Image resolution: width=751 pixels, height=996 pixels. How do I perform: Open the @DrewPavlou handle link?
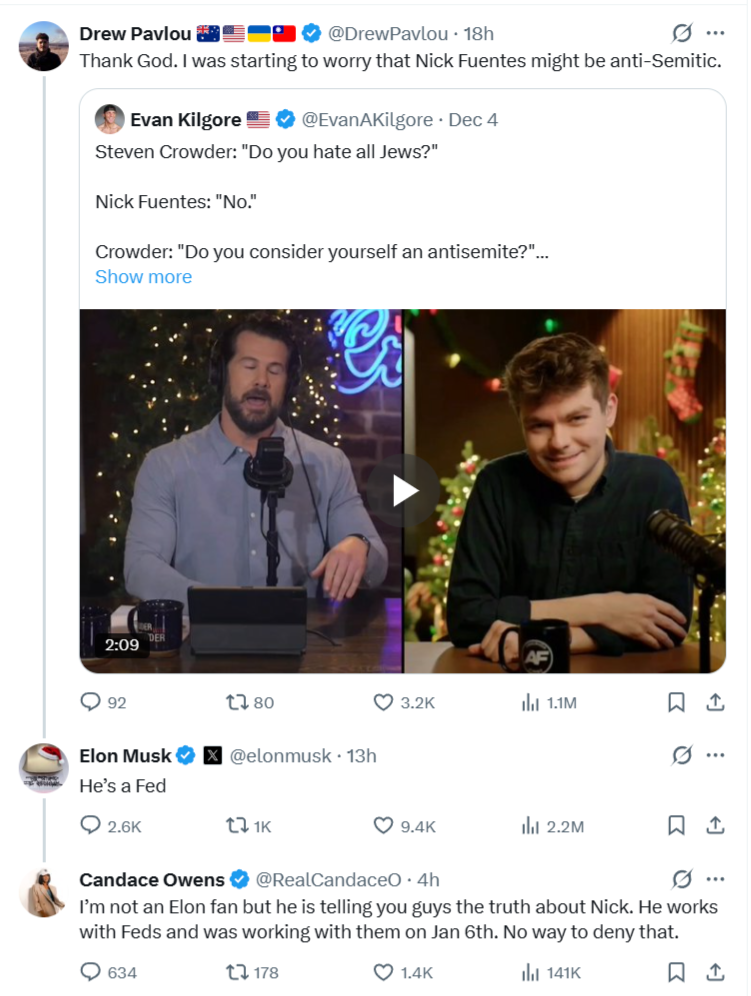click(x=388, y=34)
